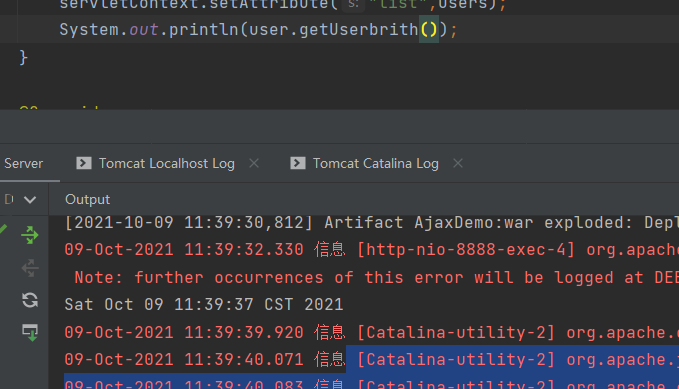
Task: Click the Artifact AjaxDemo:war exploded log line
Action: [x=372, y=223]
